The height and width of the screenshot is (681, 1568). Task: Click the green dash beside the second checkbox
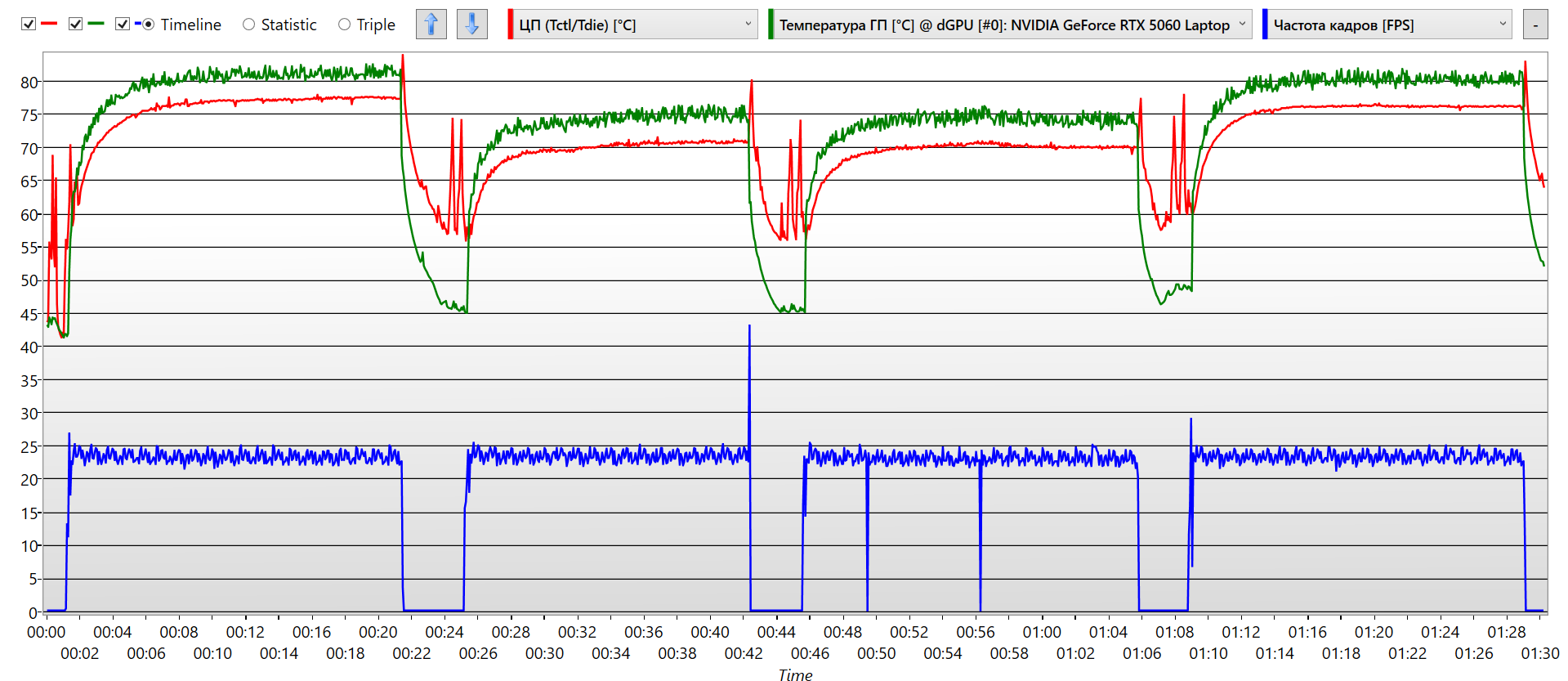click(96, 24)
